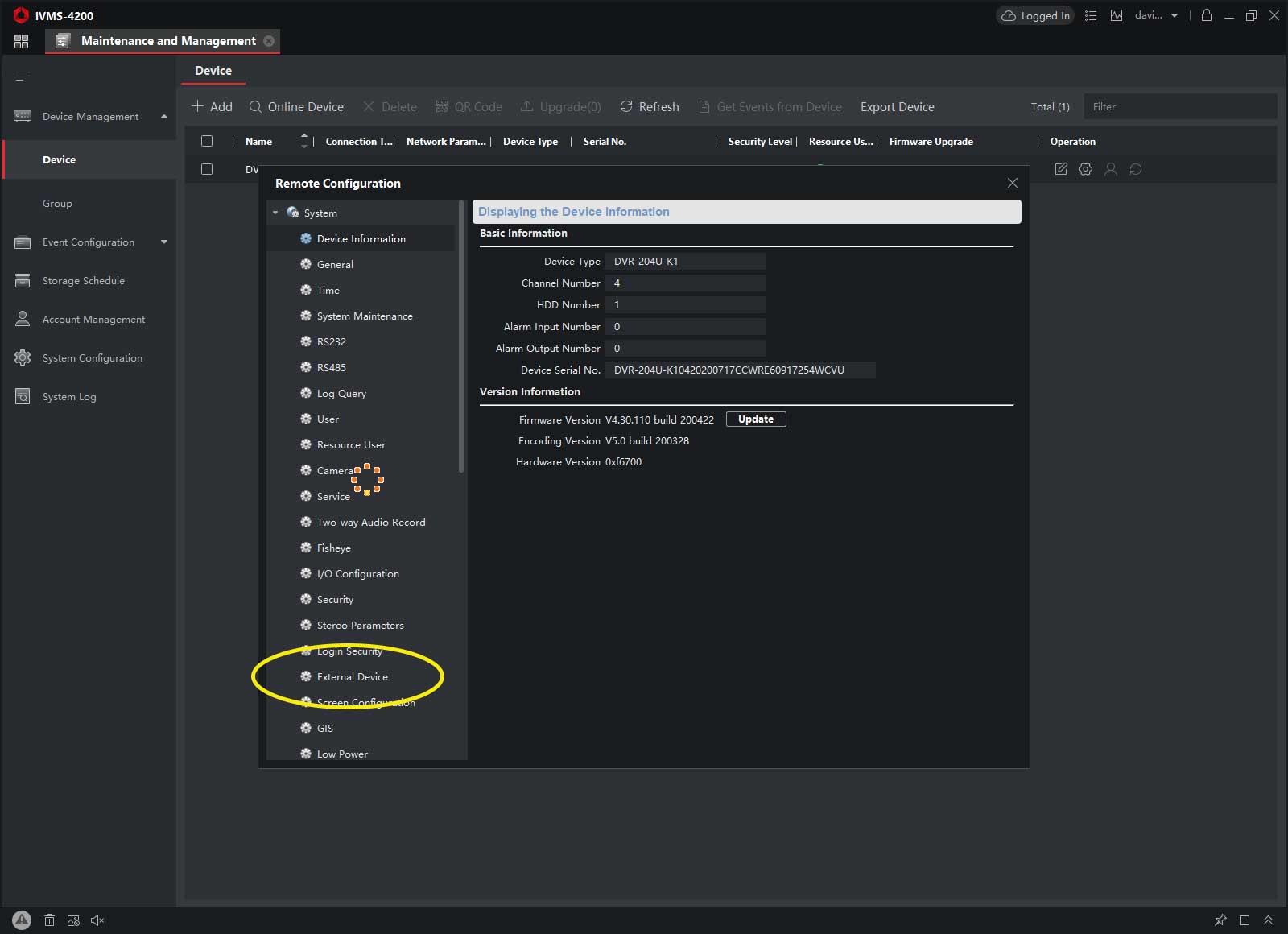Viewport: 1288px width, 934px height.
Task: Click the configuration tree vertical scrollbar
Action: [461, 338]
